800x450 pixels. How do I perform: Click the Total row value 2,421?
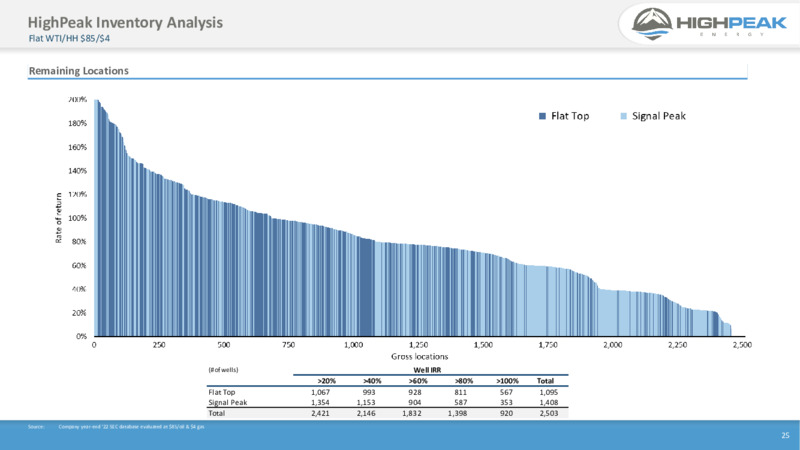tap(320, 413)
